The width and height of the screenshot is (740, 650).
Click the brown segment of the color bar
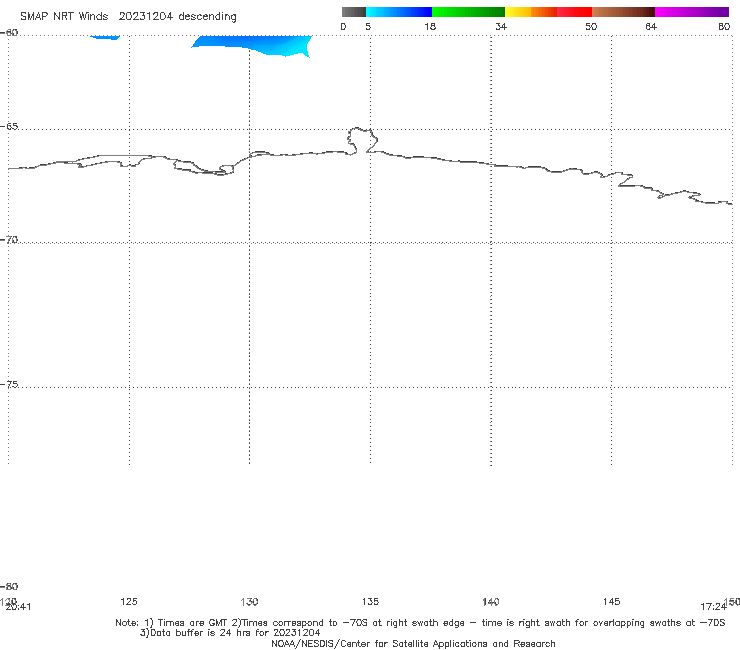(623, 12)
